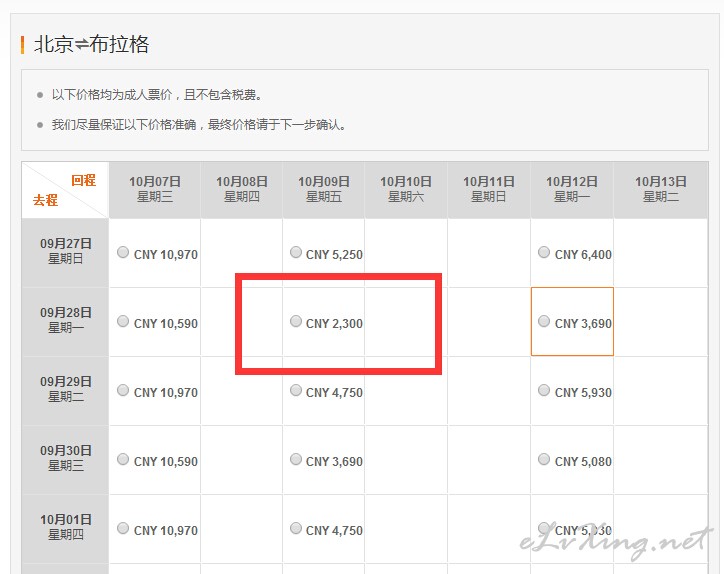Choose CNY 6,400 fare returning 10月12日
The image size is (724, 574).
(544, 253)
